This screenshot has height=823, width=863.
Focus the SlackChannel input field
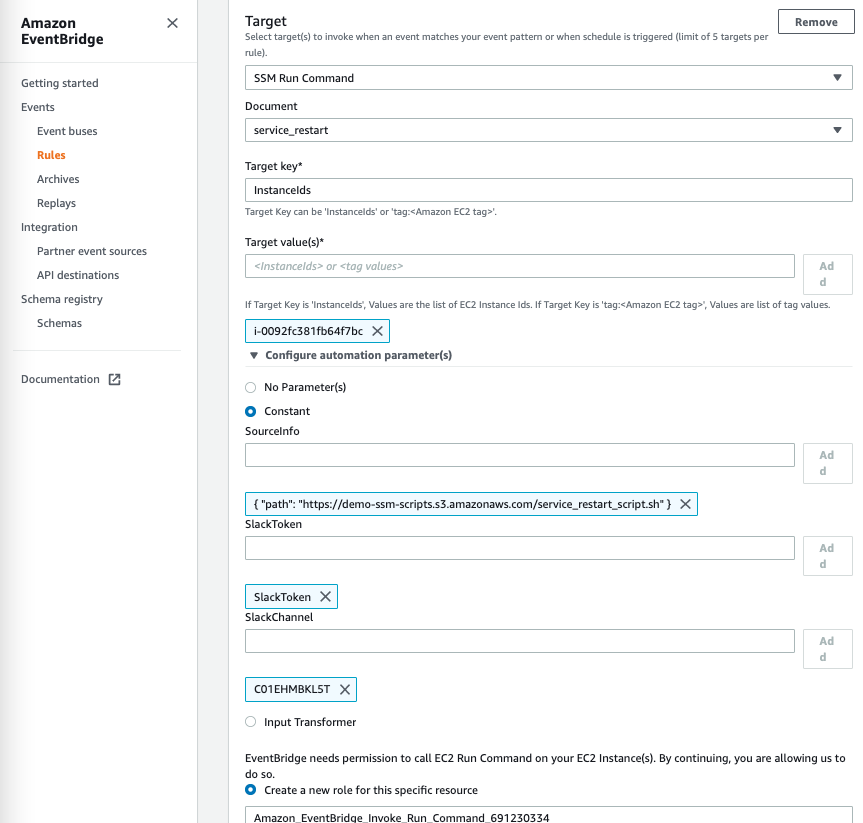(x=520, y=641)
